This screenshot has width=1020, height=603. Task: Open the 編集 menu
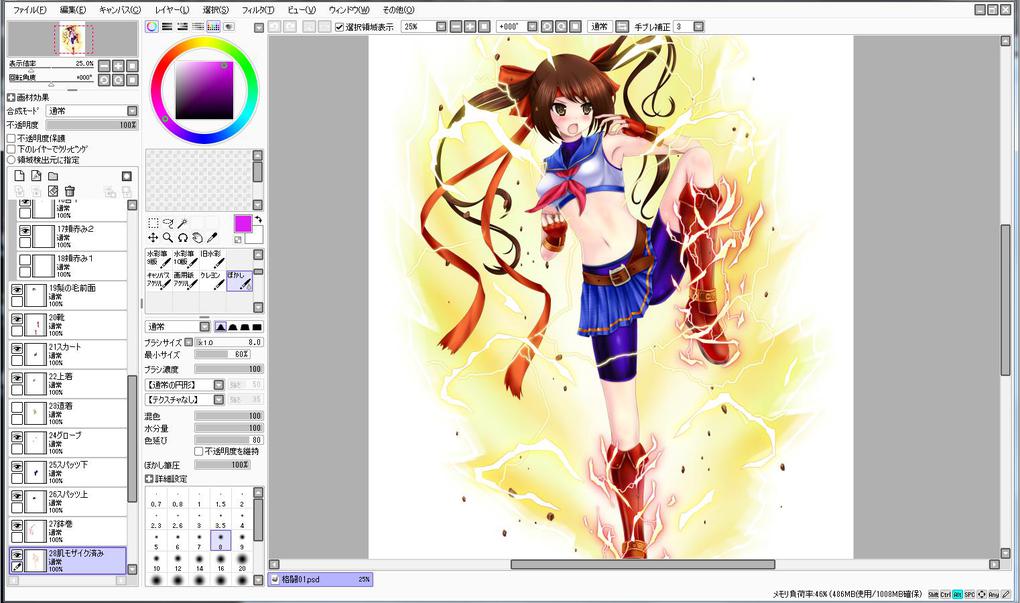[x=73, y=10]
